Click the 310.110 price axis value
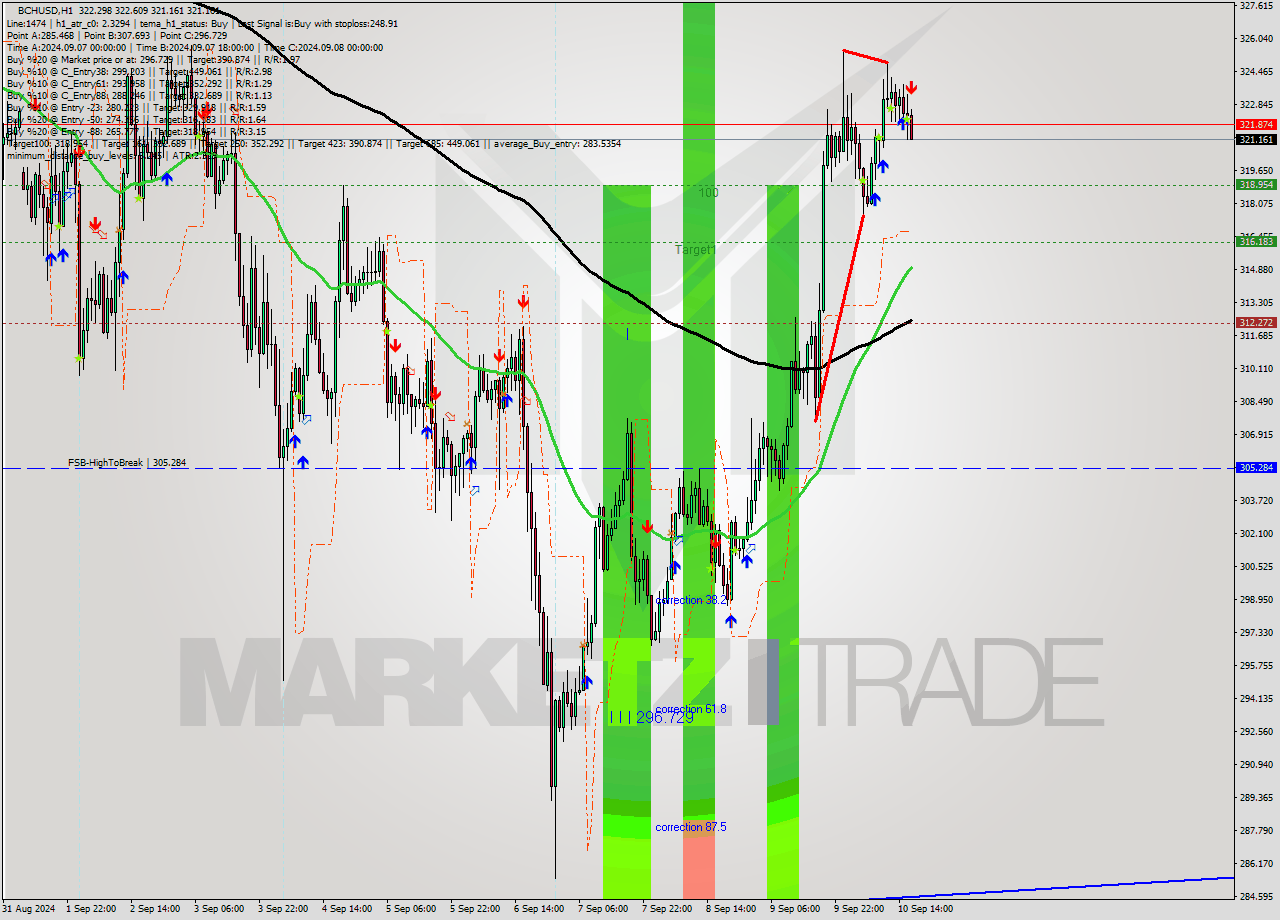1280x920 pixels. (x=1255, y=368)
